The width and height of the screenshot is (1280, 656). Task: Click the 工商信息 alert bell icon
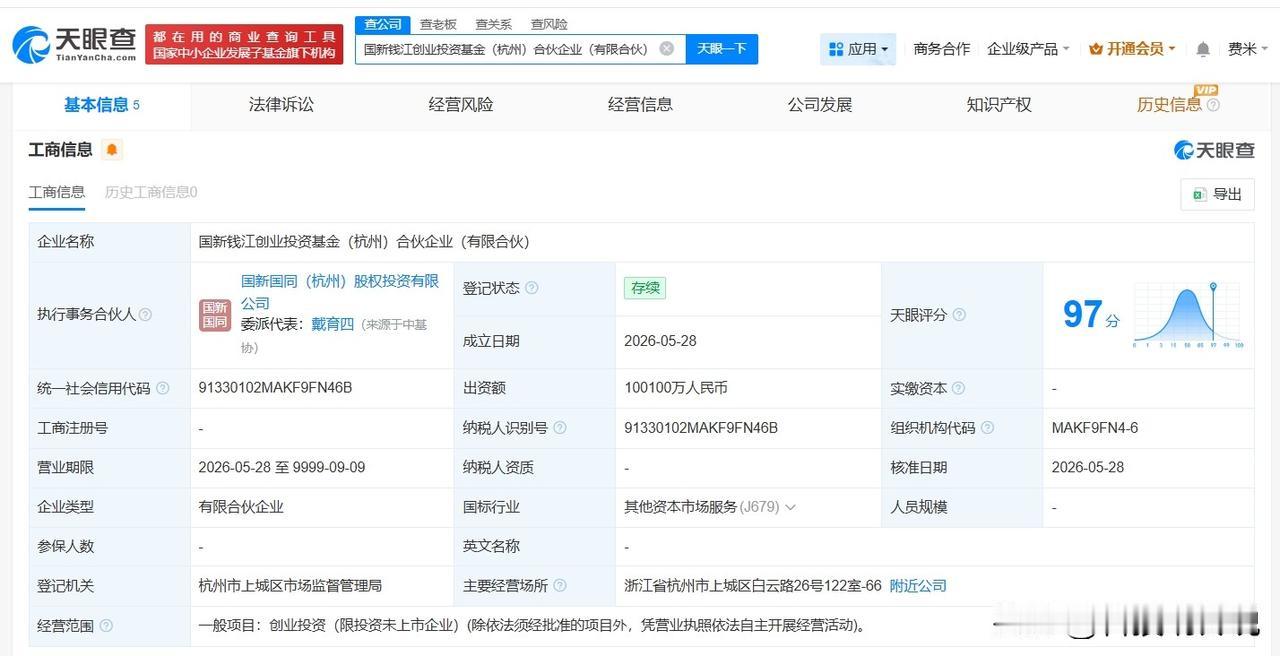(112, 150)
